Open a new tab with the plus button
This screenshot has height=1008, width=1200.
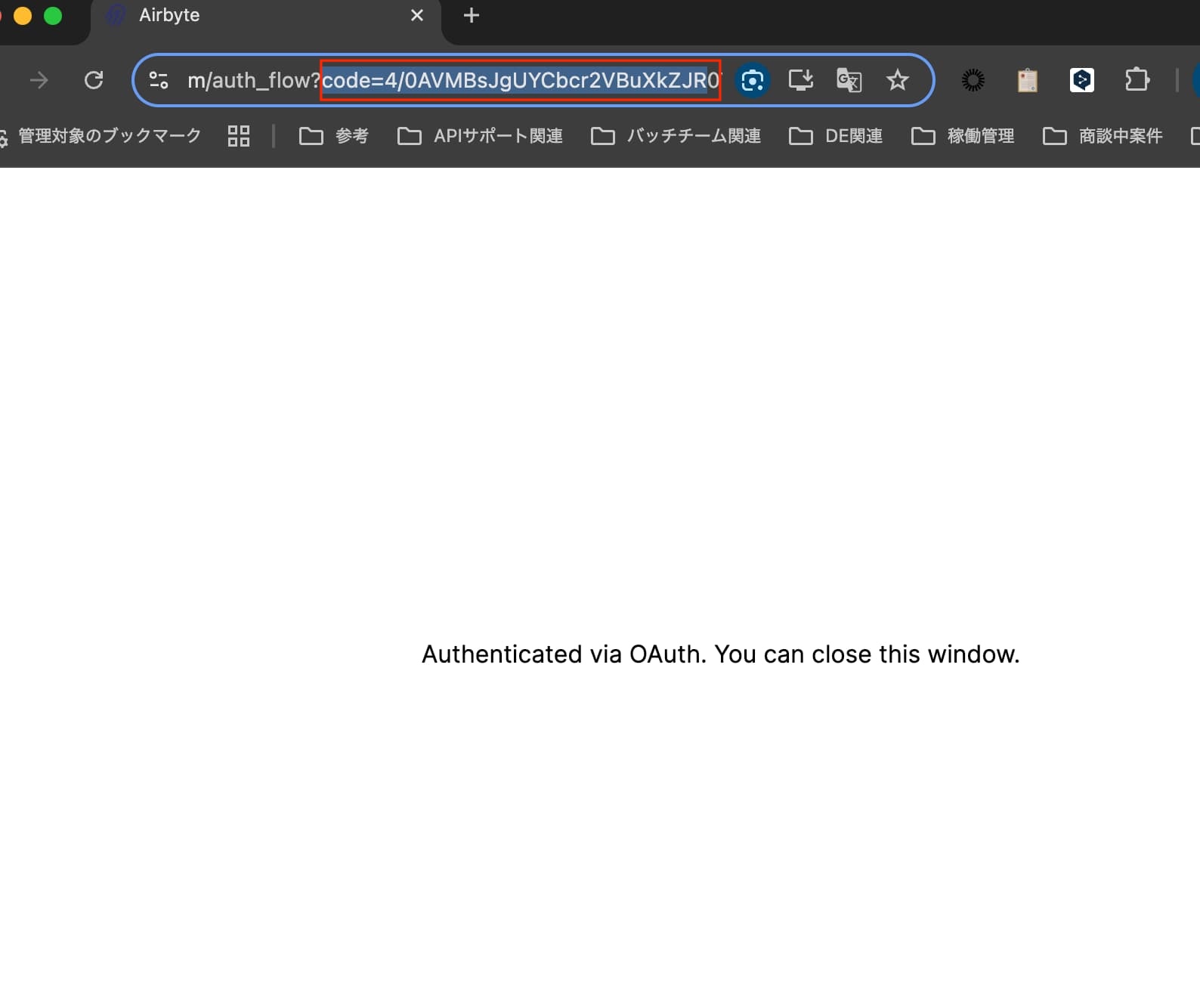coord(472,15)
